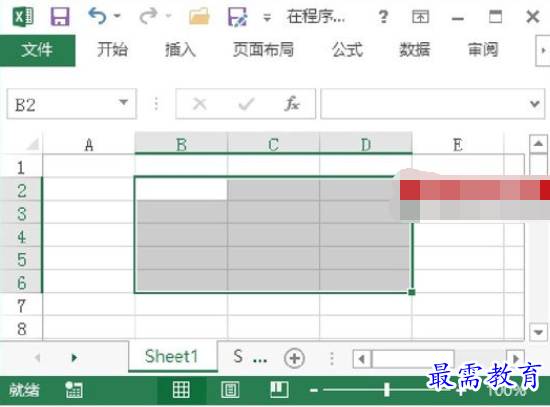Image resolution: width=550 pixels, height=407 pixels.
Task: Expand the formula bar chevron
Action: point(535,104)
